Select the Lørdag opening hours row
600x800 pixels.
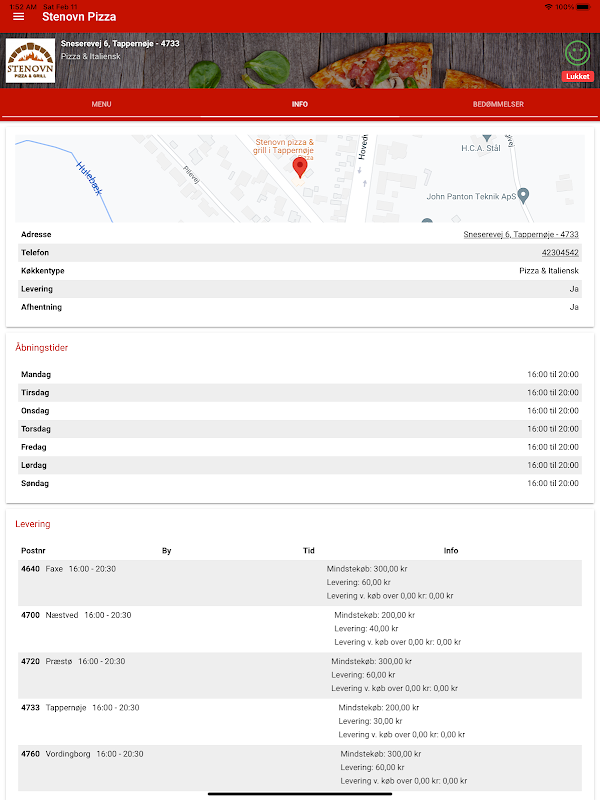[x=300, y=465]
